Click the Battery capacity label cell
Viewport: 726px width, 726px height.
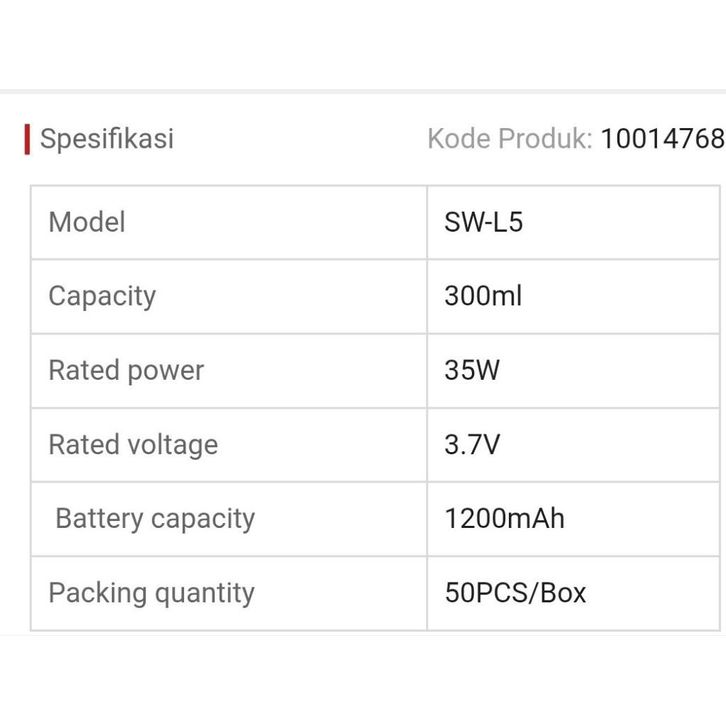click(x=155, y=518)
